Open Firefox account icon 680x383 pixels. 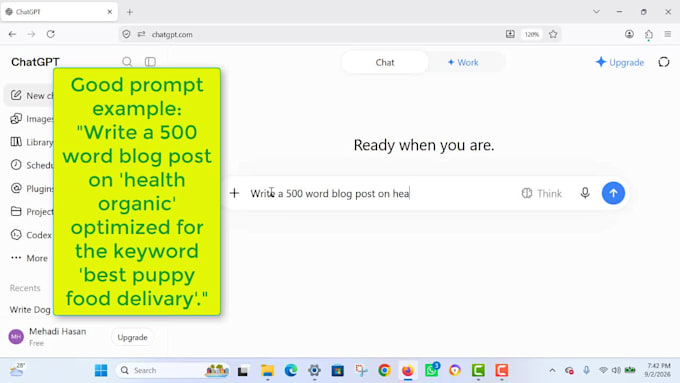(629, 34)
